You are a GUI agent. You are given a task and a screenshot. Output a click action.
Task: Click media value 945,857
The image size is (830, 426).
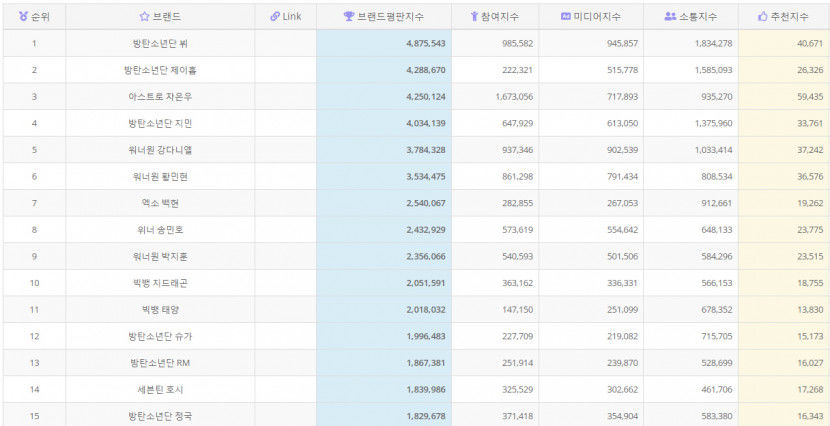coord(622,43)
